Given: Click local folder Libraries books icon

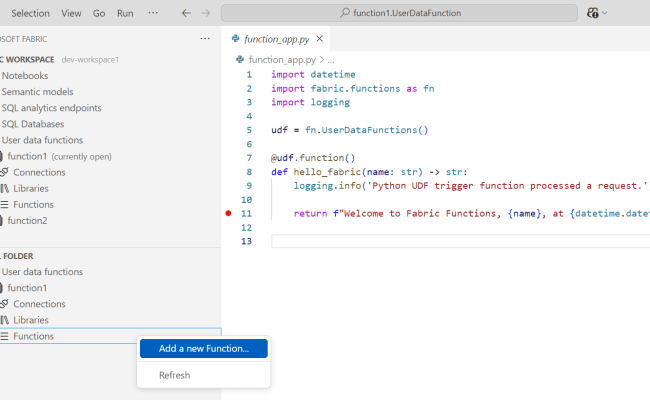Looking at the screenshot, I should [5, 320].
